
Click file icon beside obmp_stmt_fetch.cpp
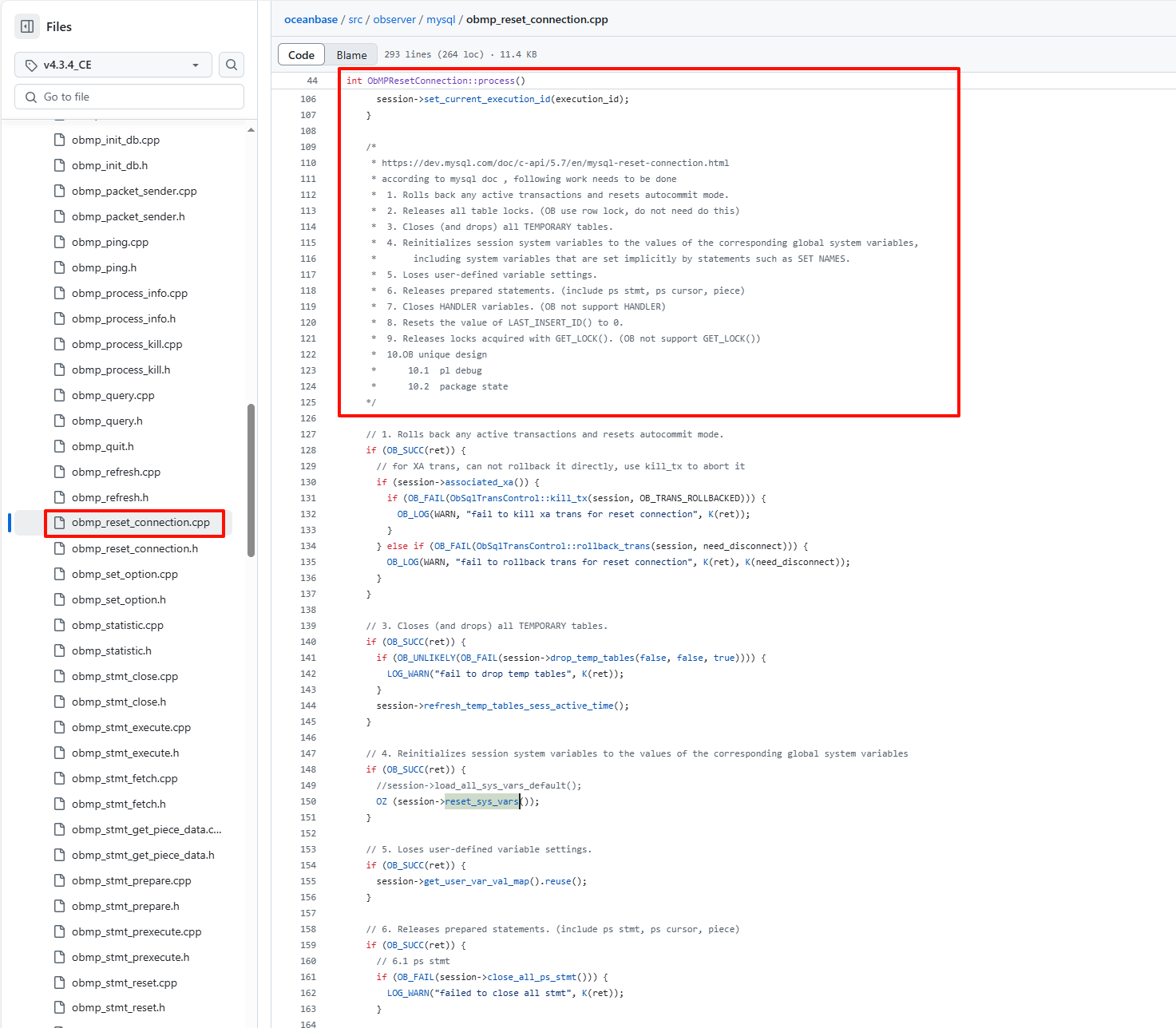[x=59, y=778]
